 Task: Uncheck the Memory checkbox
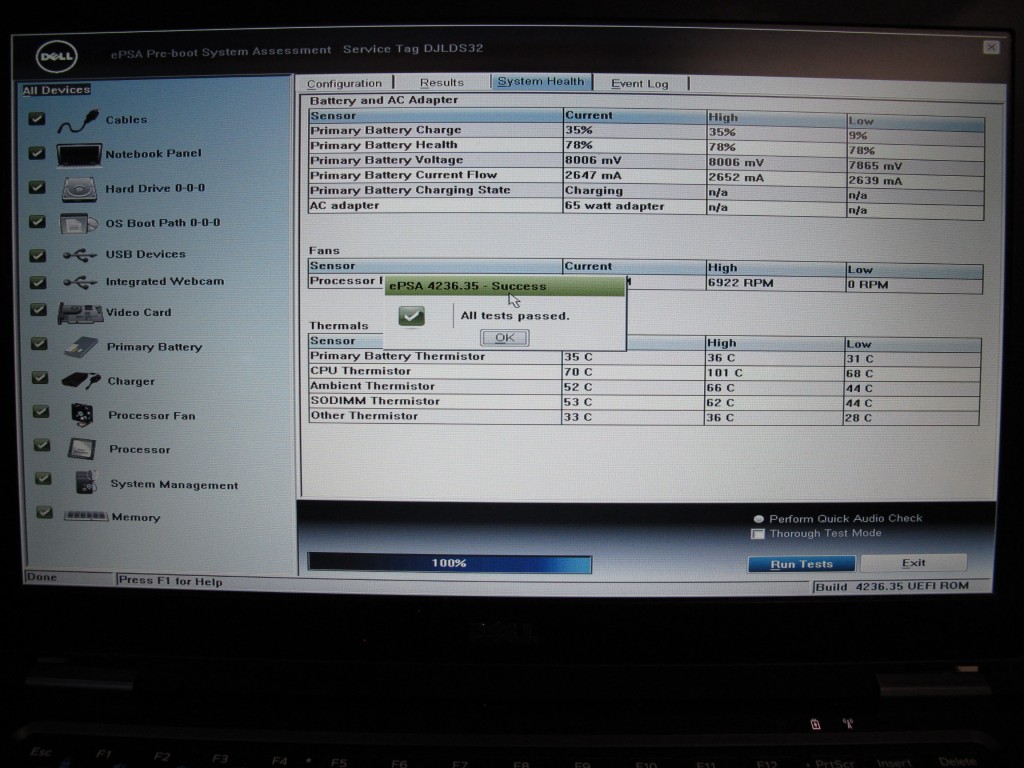click(44, 512)
